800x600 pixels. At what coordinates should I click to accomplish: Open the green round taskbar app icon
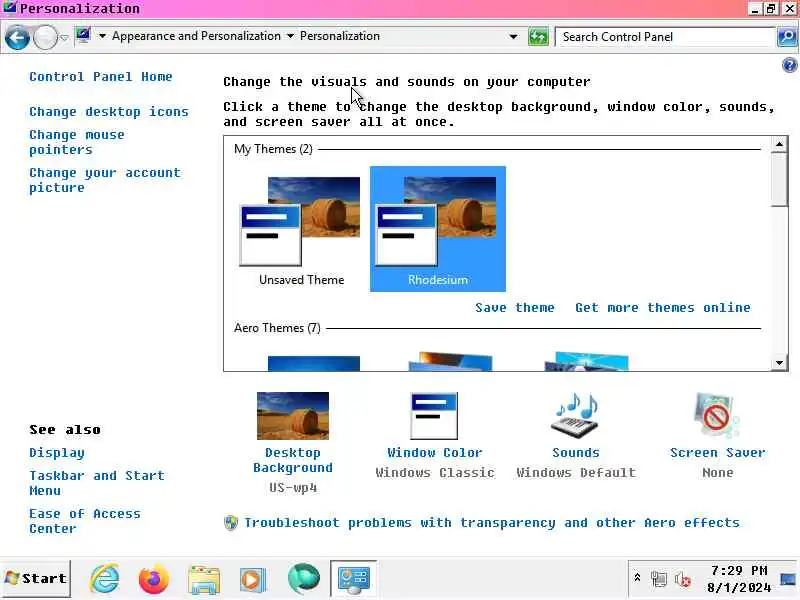coord(304,579)
